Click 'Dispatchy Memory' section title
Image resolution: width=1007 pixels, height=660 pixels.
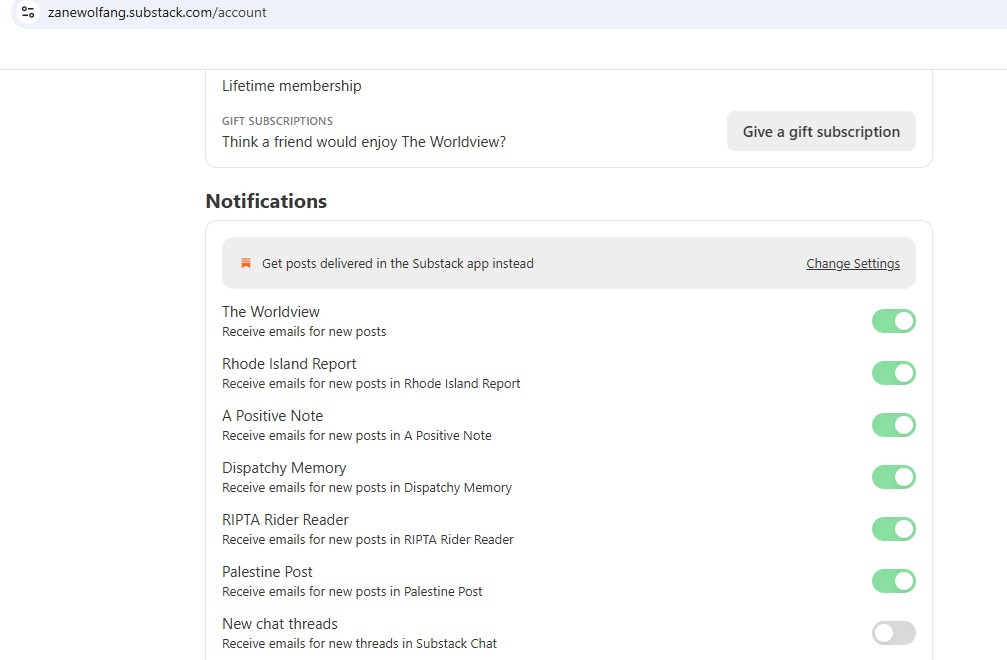click(x=284, y=468)
